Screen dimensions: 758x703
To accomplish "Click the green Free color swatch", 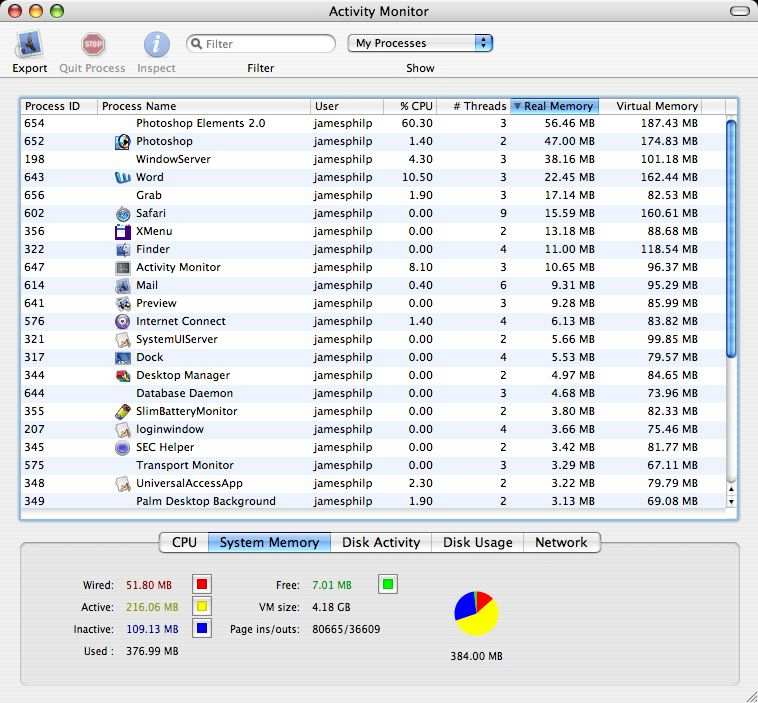I will pyautogui.click(x=388, y=585).
